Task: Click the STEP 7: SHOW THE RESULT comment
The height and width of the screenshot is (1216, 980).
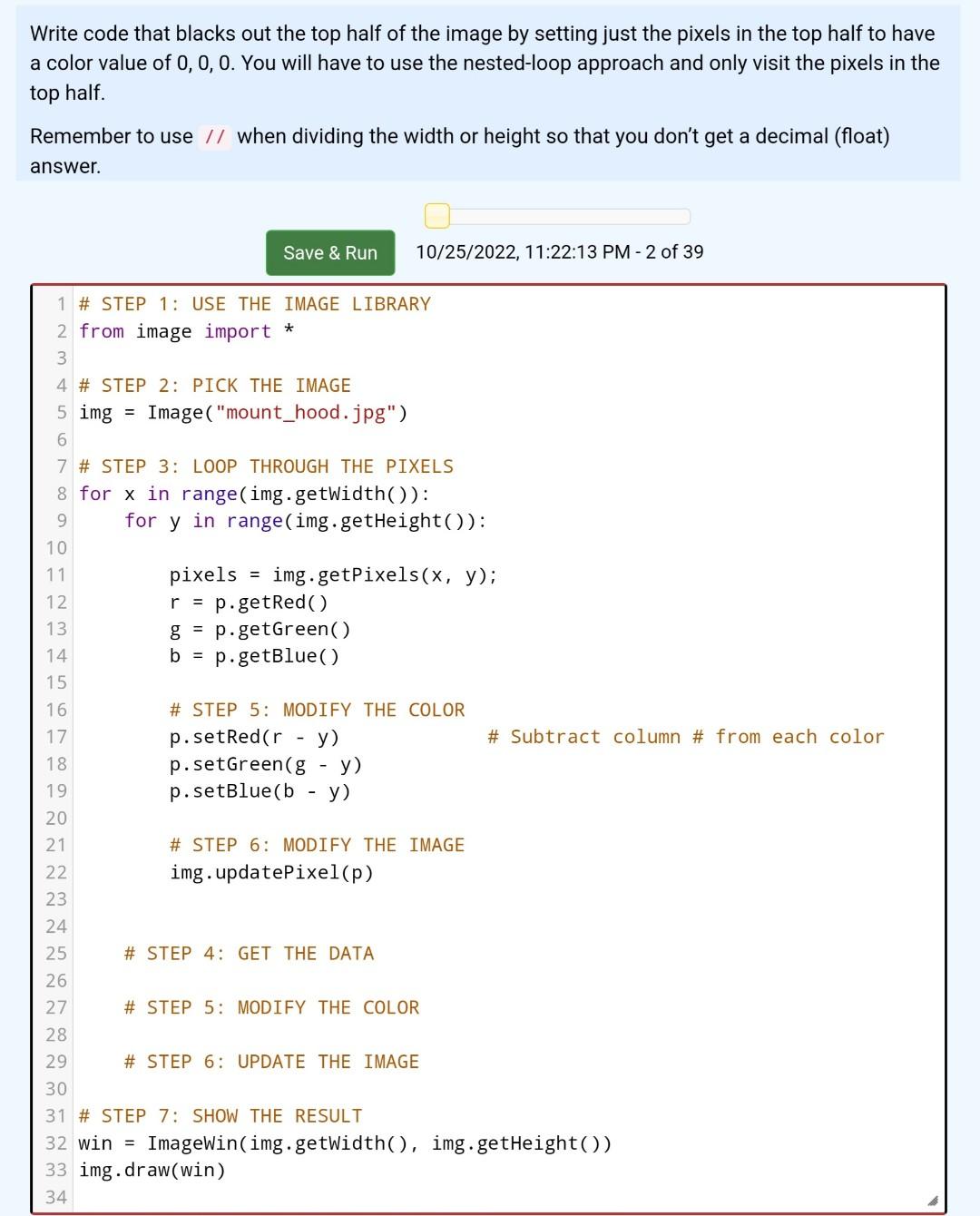Action: coord(218,1115)
